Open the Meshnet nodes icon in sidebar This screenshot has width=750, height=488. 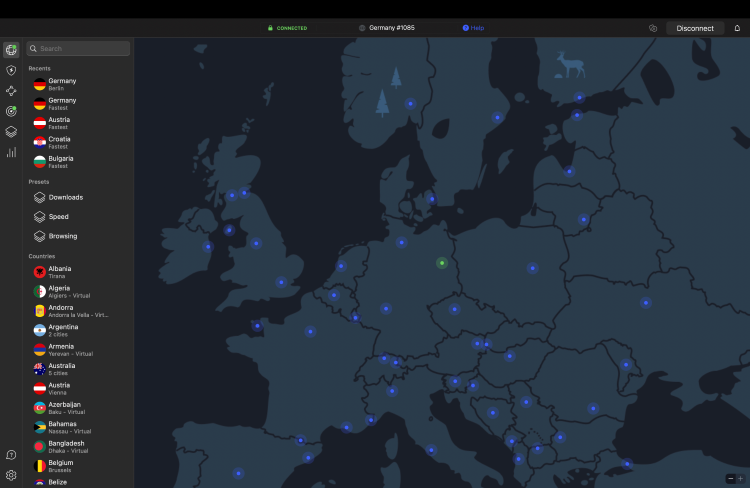point(11,91)
